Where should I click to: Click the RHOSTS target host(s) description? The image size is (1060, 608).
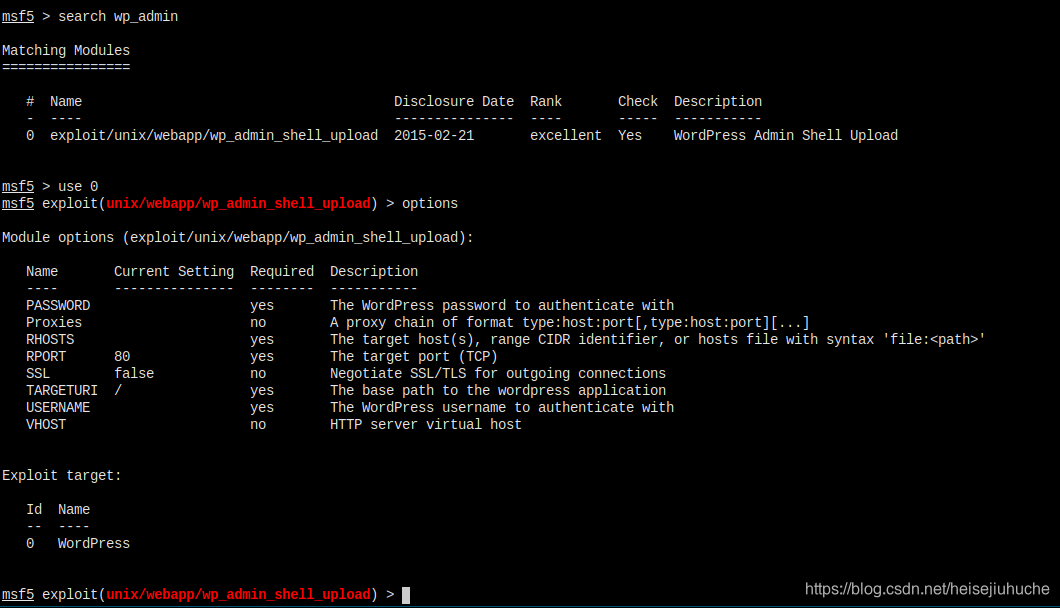pos(658,340)
